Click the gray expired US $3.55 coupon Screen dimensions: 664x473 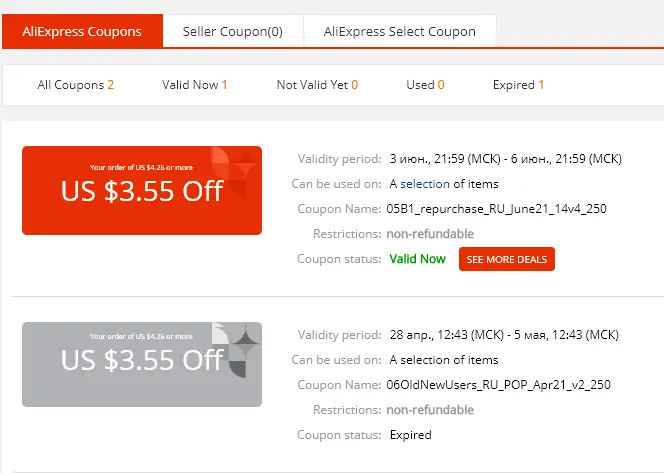(x=142, y=364)
